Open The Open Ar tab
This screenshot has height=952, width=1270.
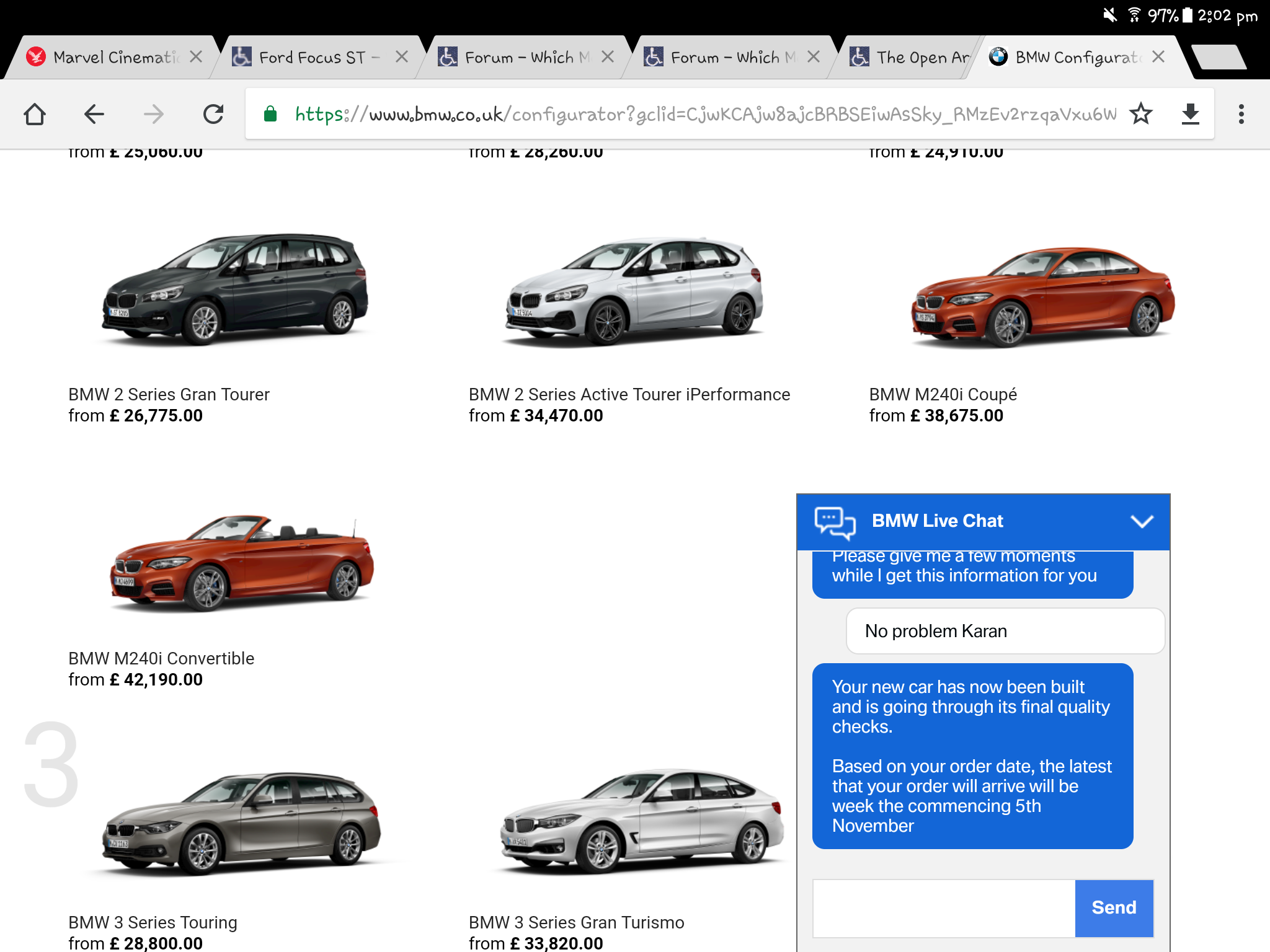pos(912,58)
